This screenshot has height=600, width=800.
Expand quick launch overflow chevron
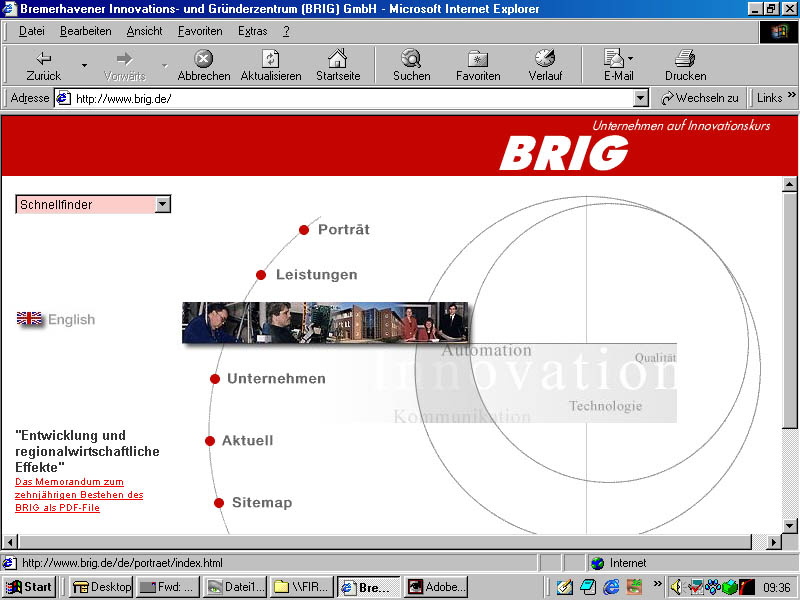point(657,583)
